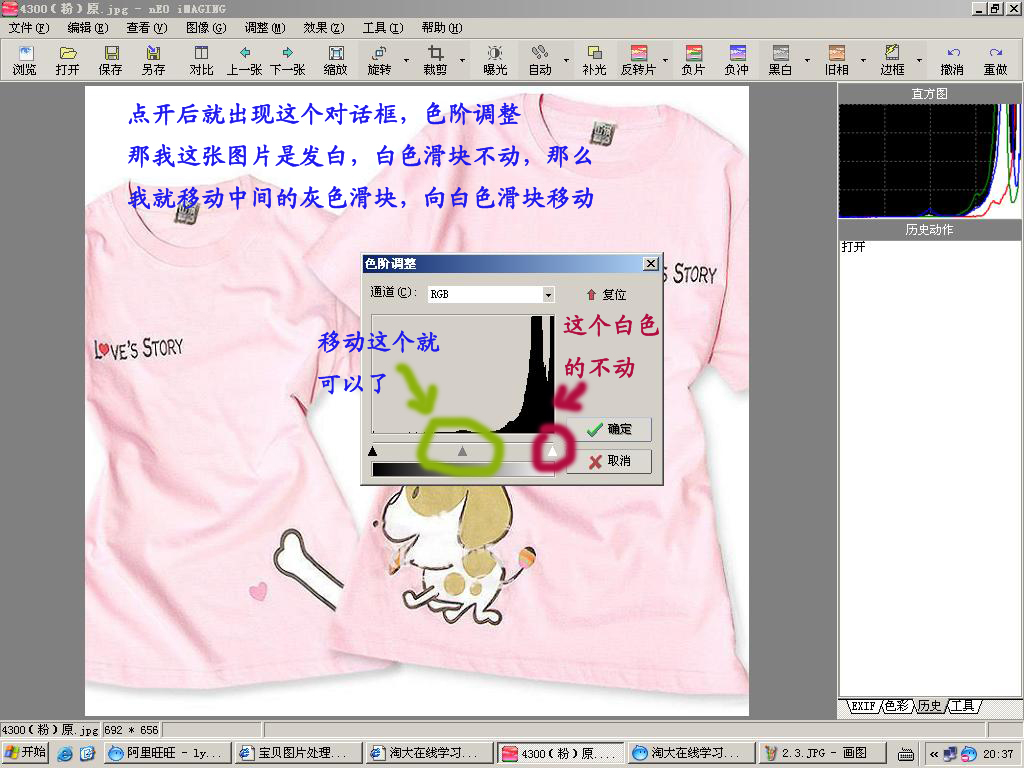
Task: Confirm levels with the 确定 button
Action: tap(609, 429)
